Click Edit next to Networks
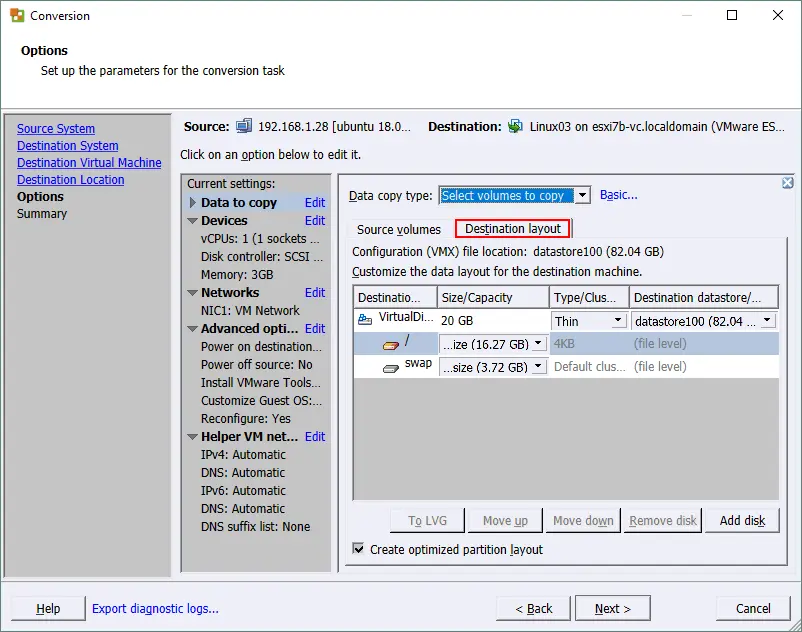Viewport: 802px width, 632px height. coord(315,292)
